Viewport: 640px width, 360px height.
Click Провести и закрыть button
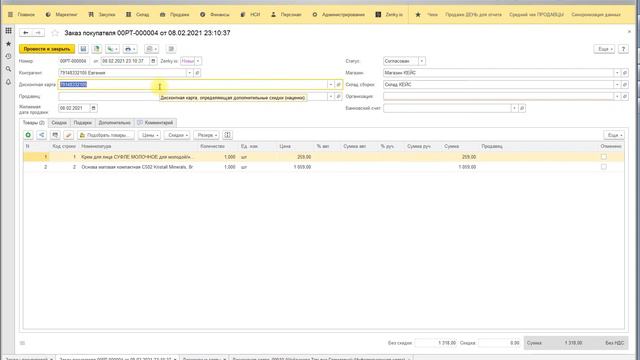tap(47, 49)
